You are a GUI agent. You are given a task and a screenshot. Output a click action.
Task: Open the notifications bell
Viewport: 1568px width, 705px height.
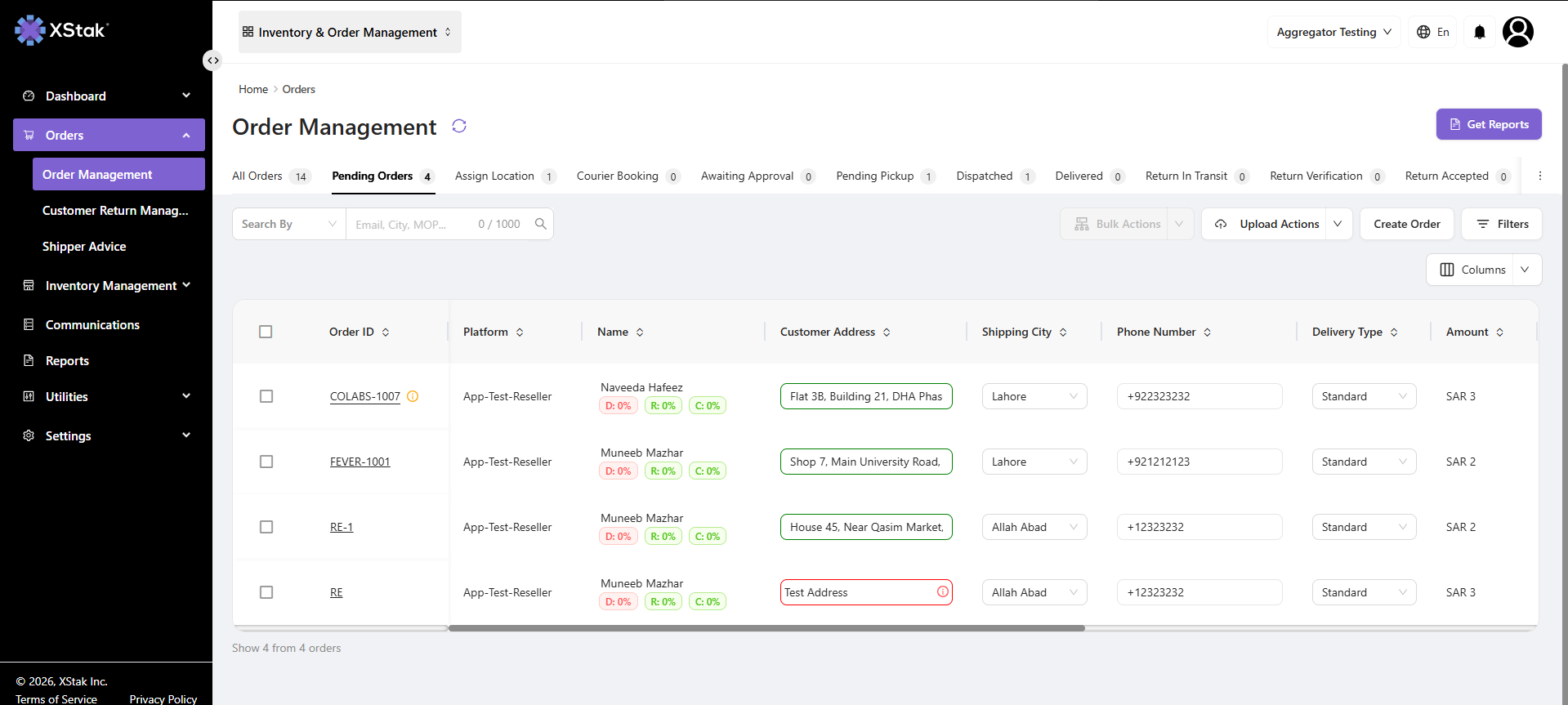point(1480,32)
